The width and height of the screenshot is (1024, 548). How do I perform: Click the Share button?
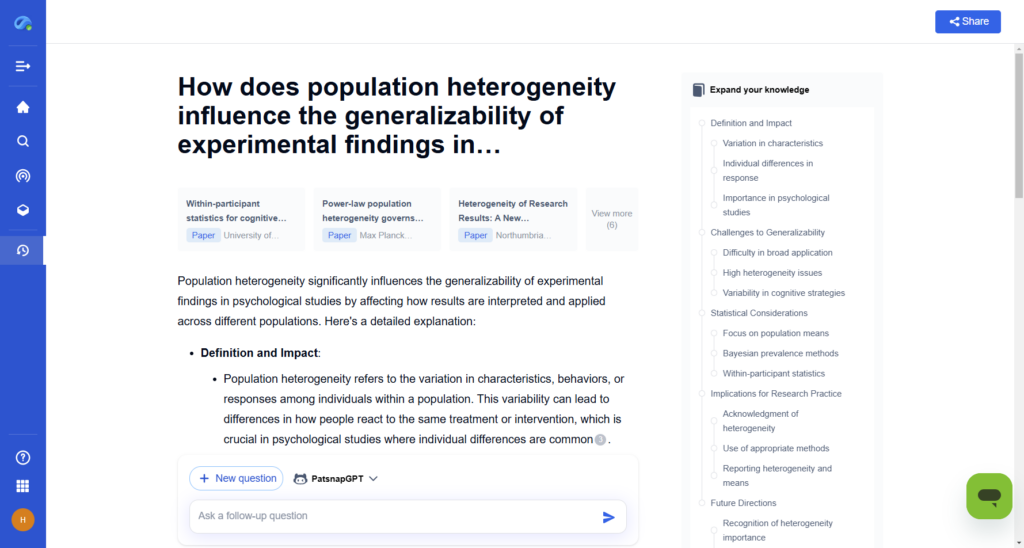967,22
